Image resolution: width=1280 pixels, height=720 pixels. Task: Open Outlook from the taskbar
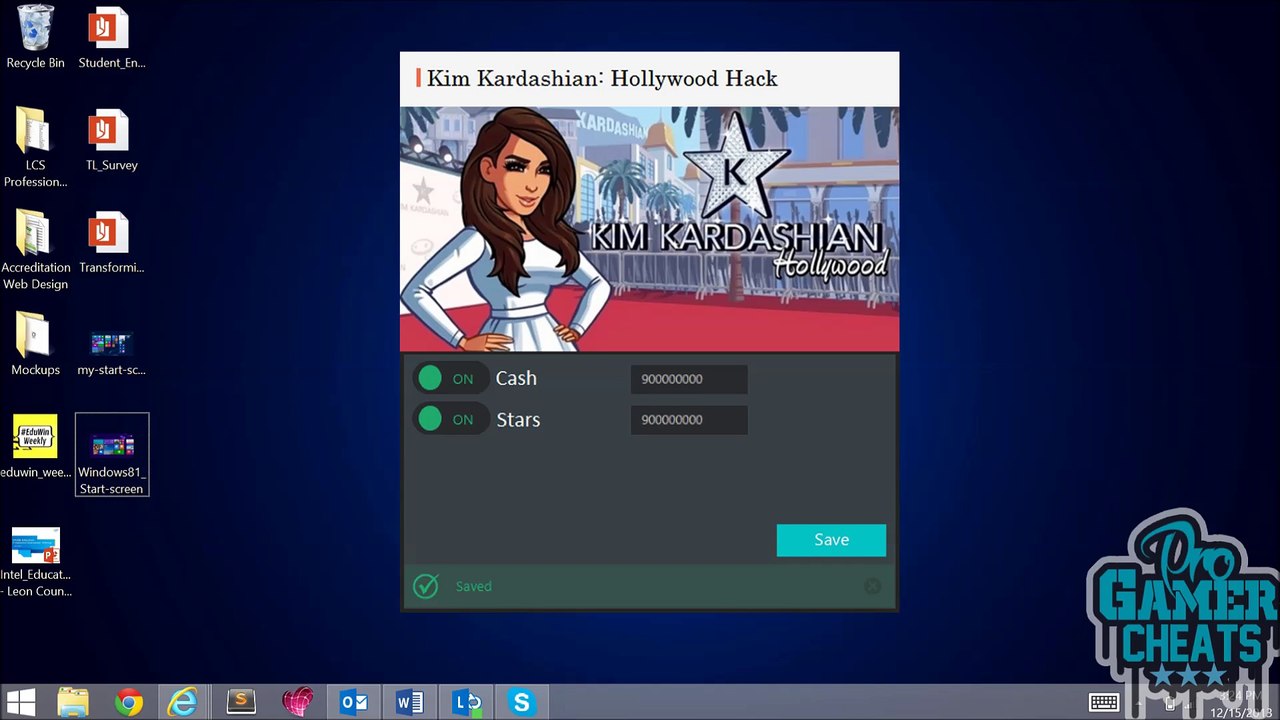pyautogui.click(x=354, y=702)
